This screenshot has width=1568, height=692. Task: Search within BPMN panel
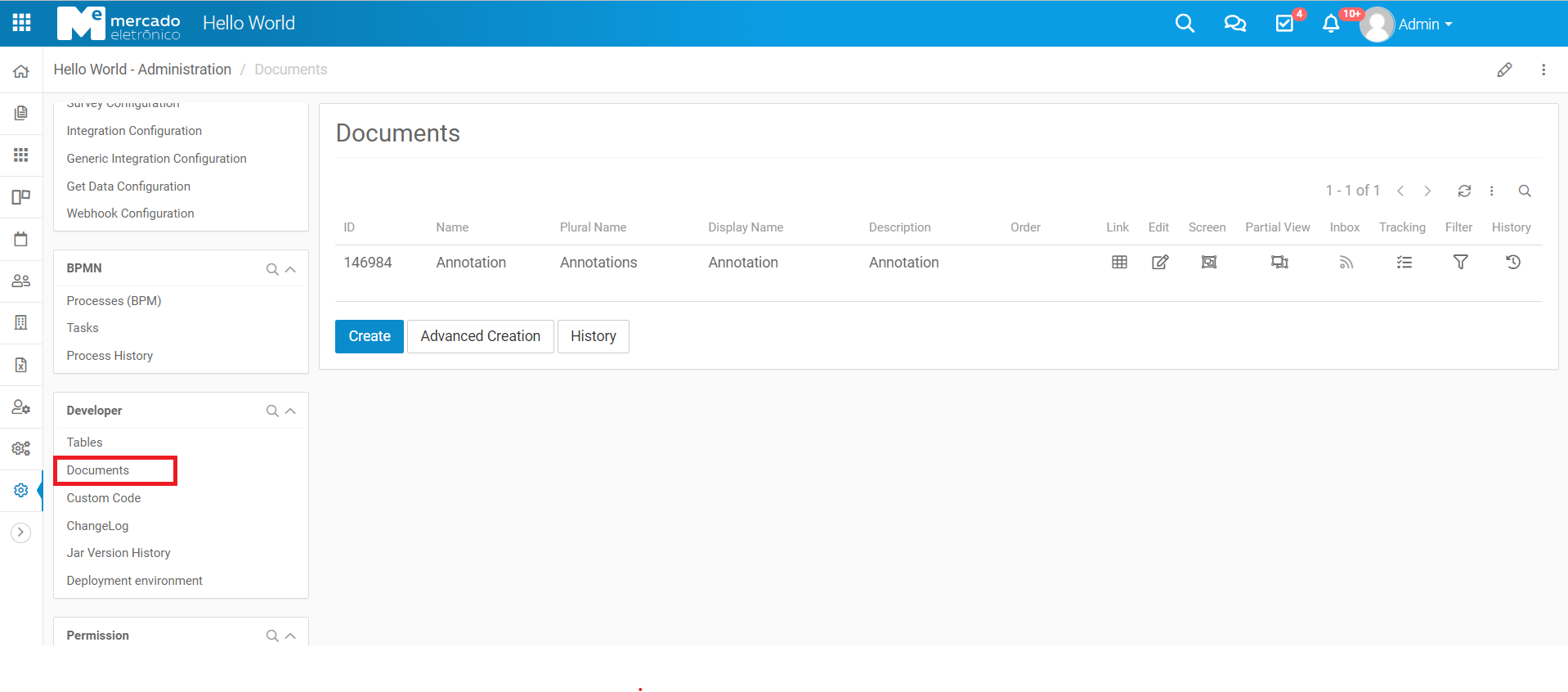[x=272, y=269]
